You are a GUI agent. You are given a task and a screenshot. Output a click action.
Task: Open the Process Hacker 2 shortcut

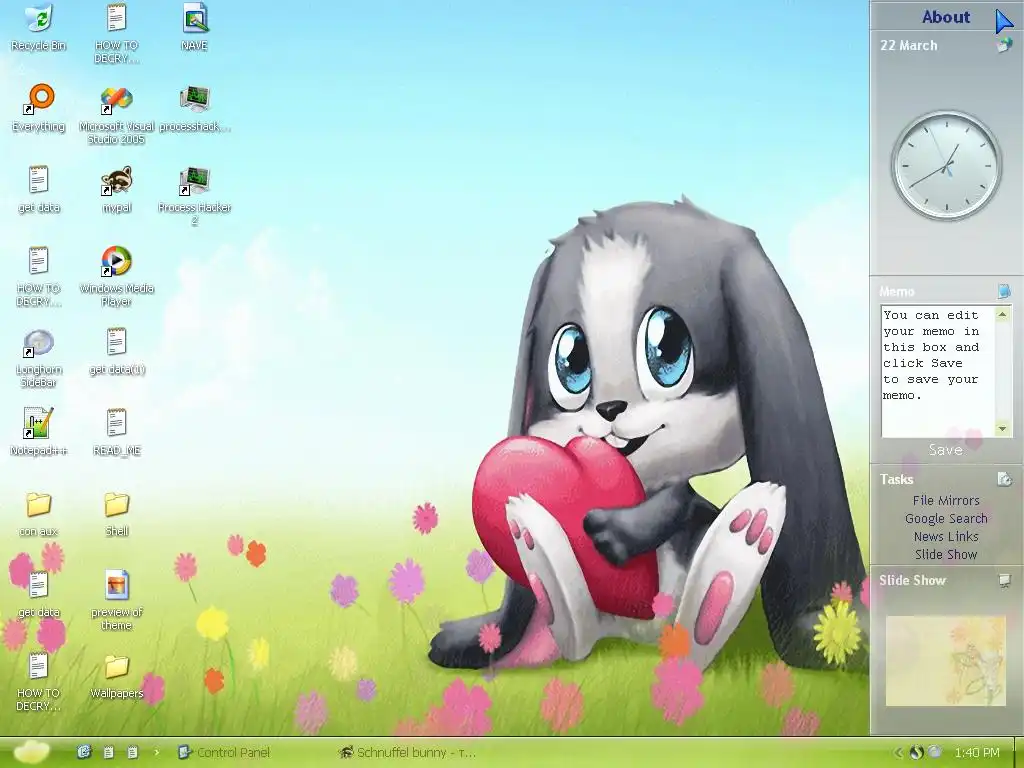(x=195, y=196)
